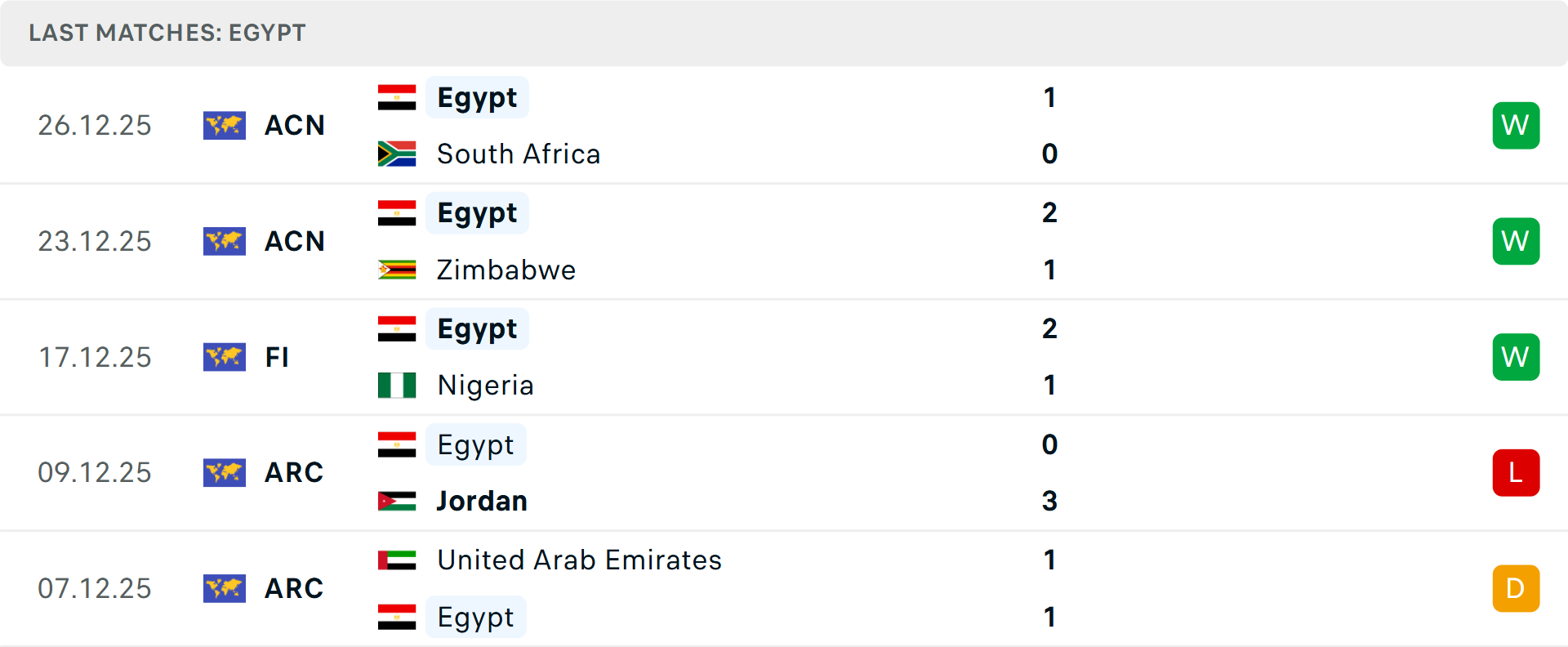Click the Zimbabwe flag icon
The height and width of the screenshot is (647, 1568).
click(397, 270)
